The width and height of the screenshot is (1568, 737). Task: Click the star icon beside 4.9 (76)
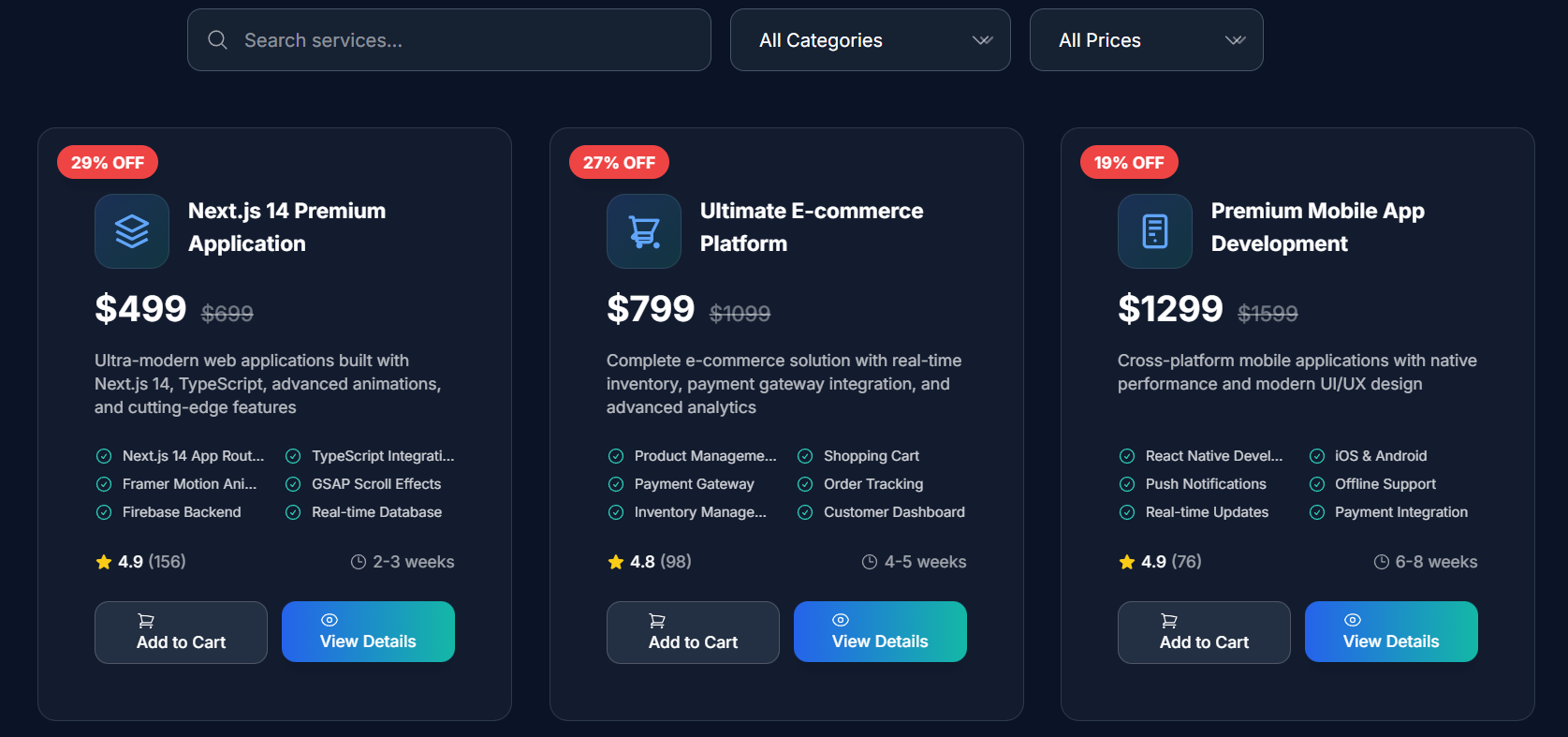pos(1127,562)
